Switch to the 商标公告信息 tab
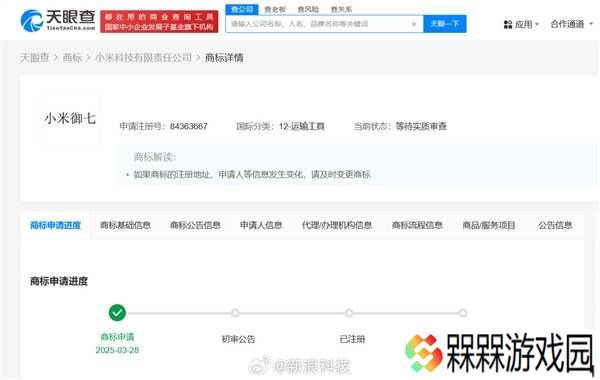The width and height of the screenshot is (600, 380). pos(195,225)
